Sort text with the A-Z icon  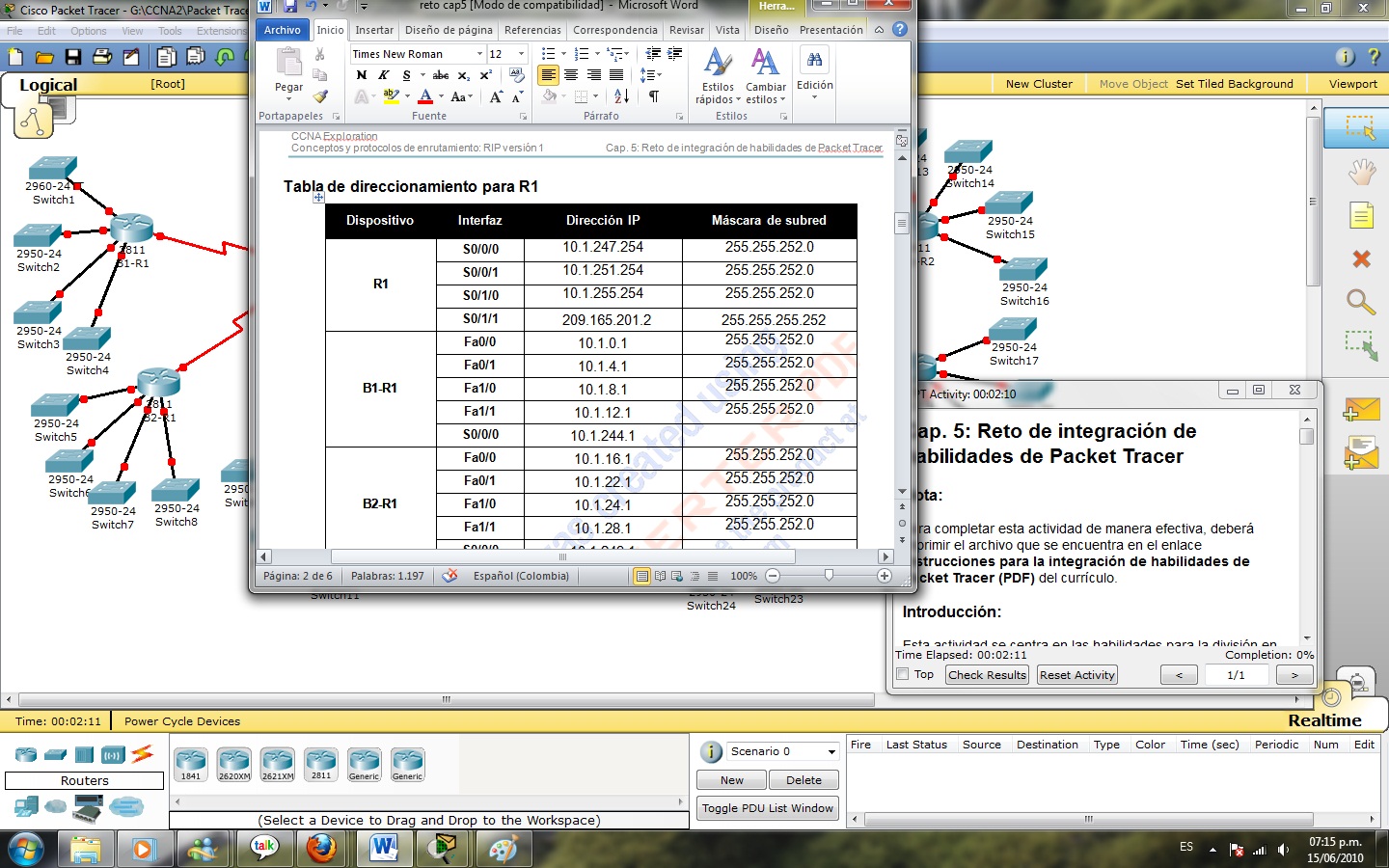pos(621,96)
